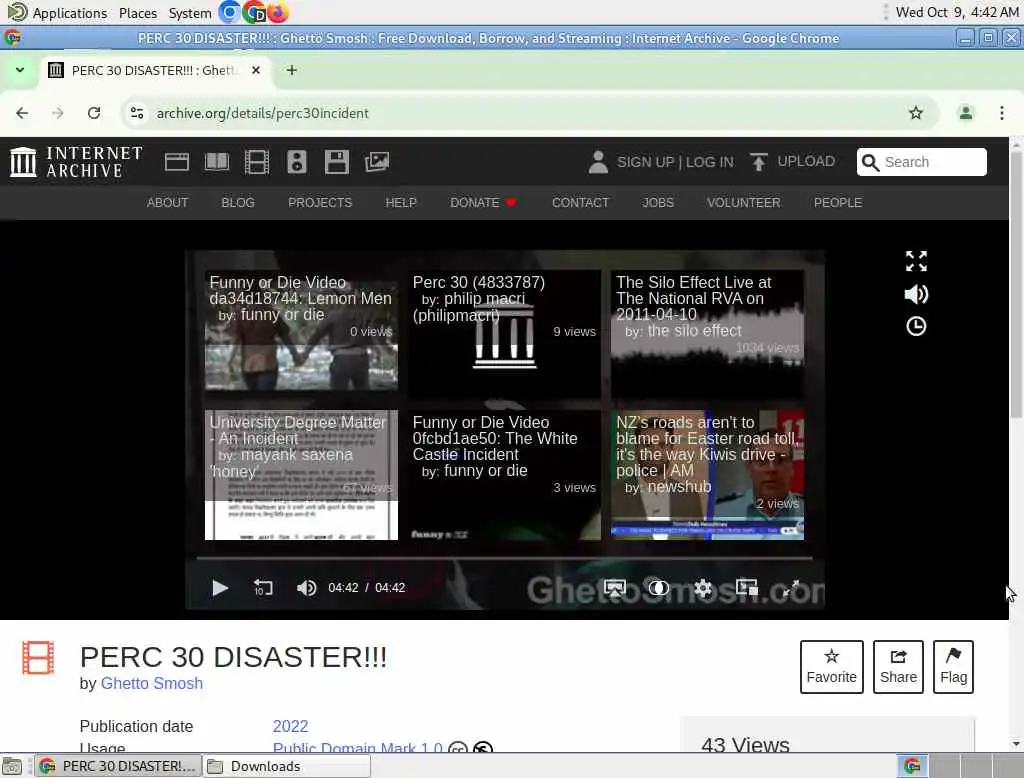Open the Audio speaker icon in header
Image resolution: width=1024 pixels, height=778 pixels.
296,162
